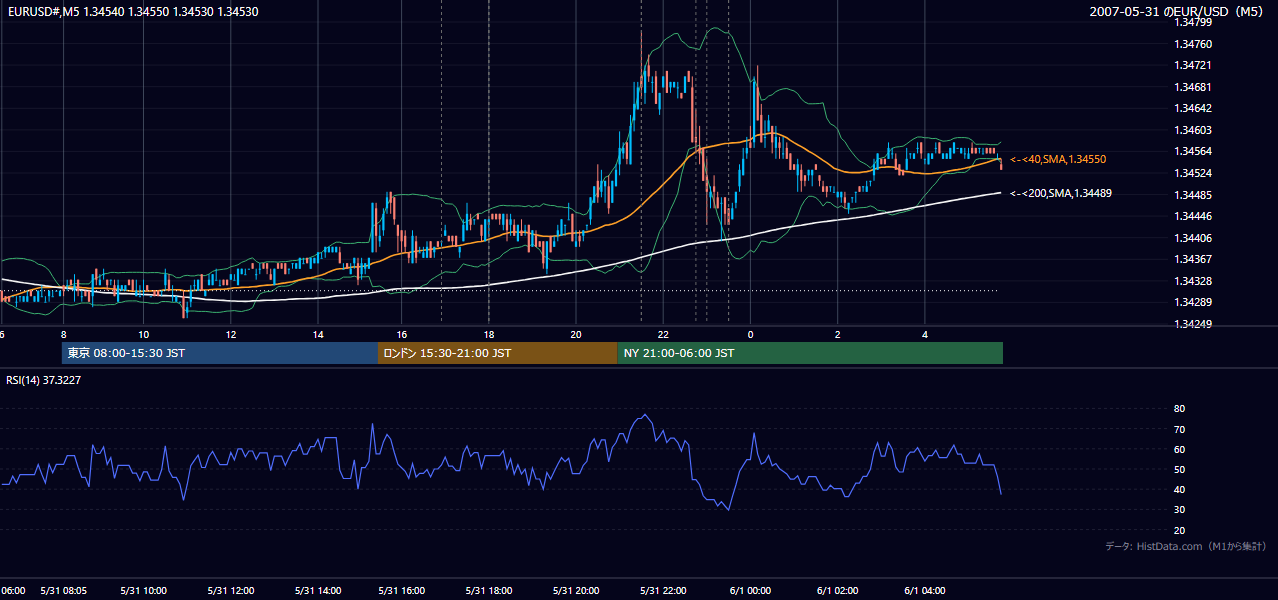The height and width of the screenshot is (600, 1278).
Task: Click the HistData.com data source credit
Action: point(1186,546)
